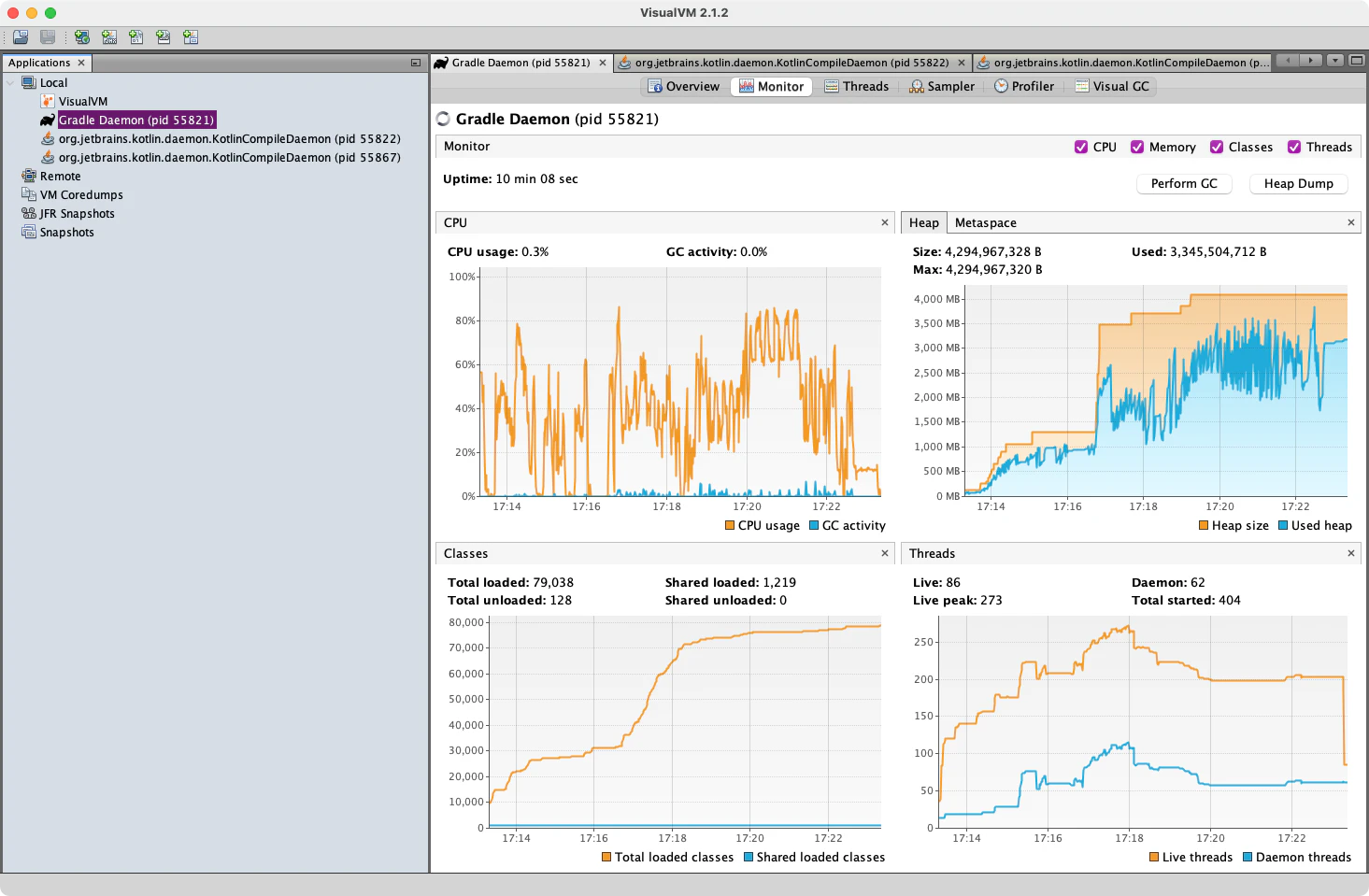Open the Profiler tab

point(1024,86)
